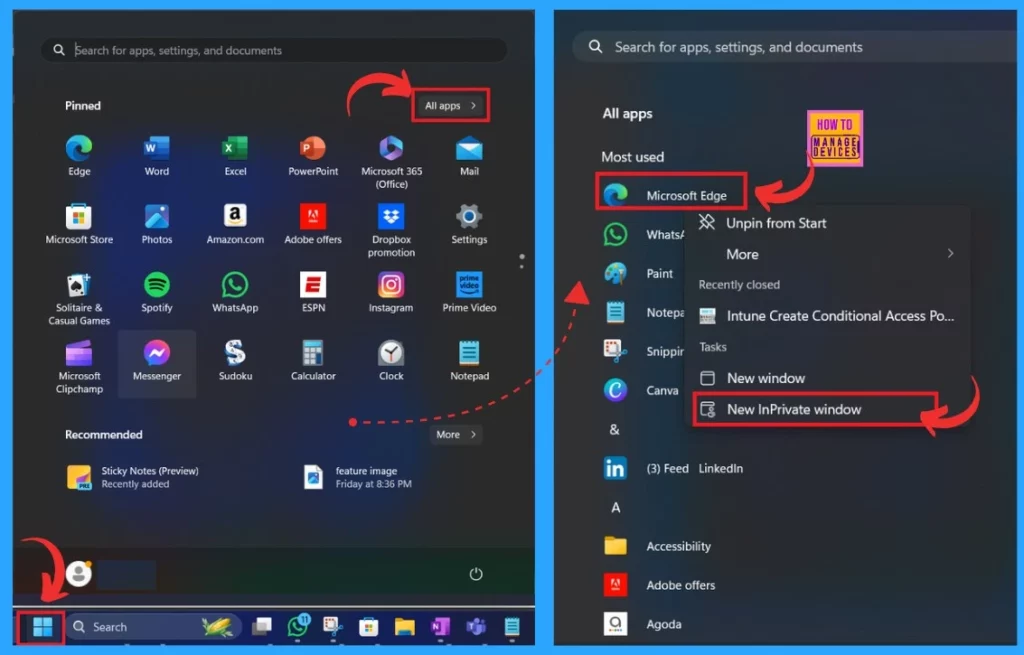
Task: Open the pinned WhatsApp tile
Action: 235,292
